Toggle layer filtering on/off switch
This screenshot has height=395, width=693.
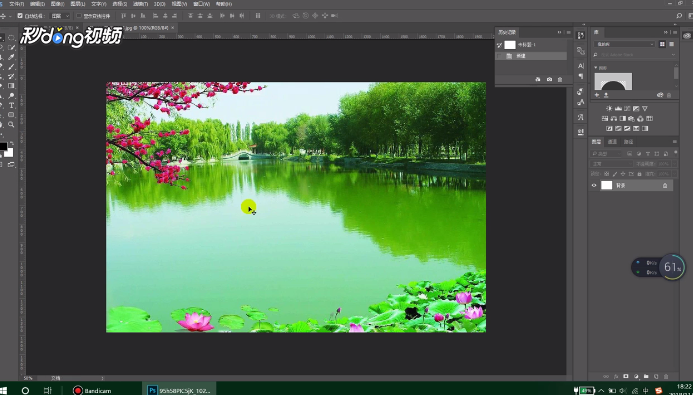point(676,152)
